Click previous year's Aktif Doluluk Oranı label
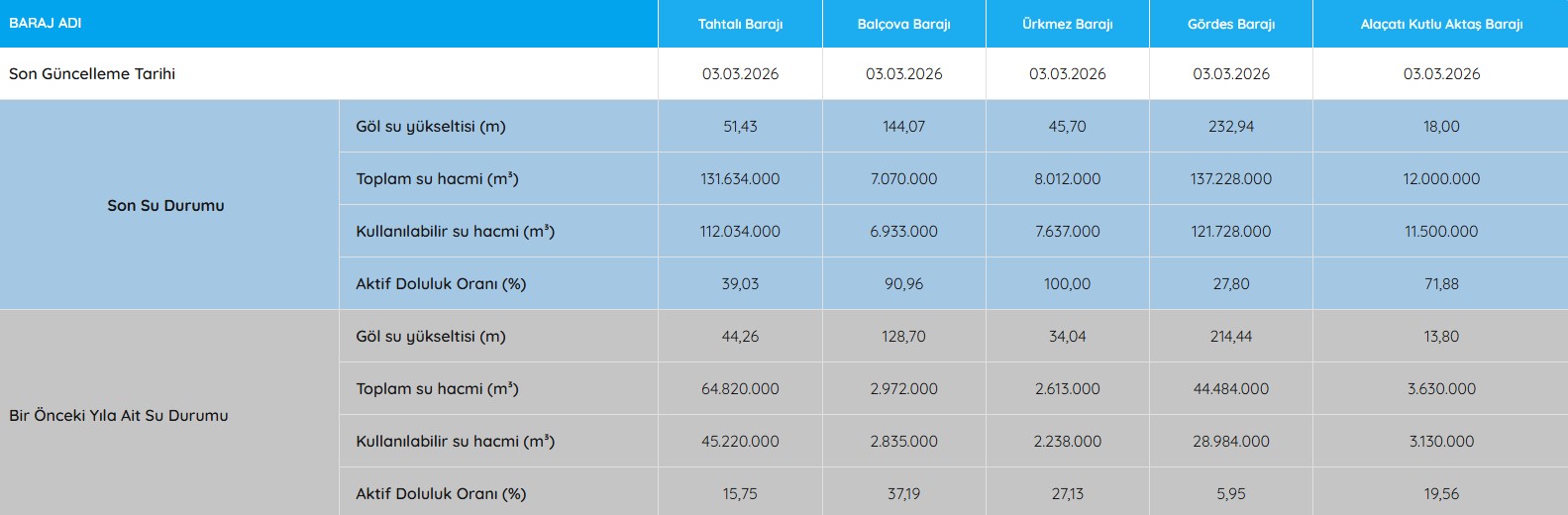This screenshot has width=1568, height=515. pos(441,494)
